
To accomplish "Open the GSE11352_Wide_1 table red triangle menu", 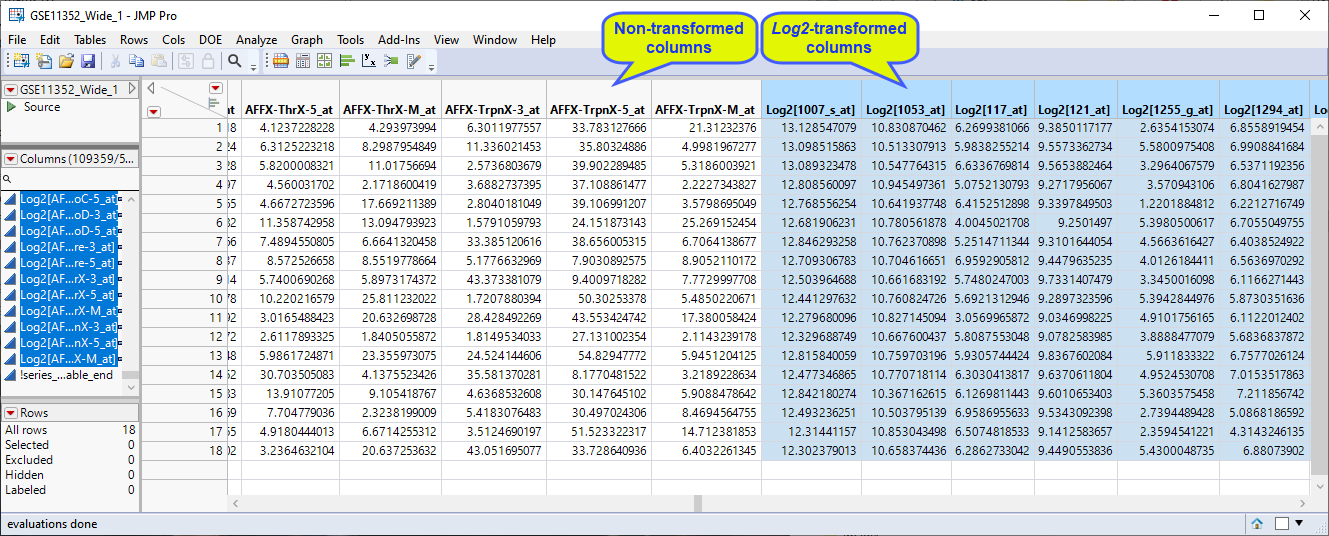I will 11,90.
